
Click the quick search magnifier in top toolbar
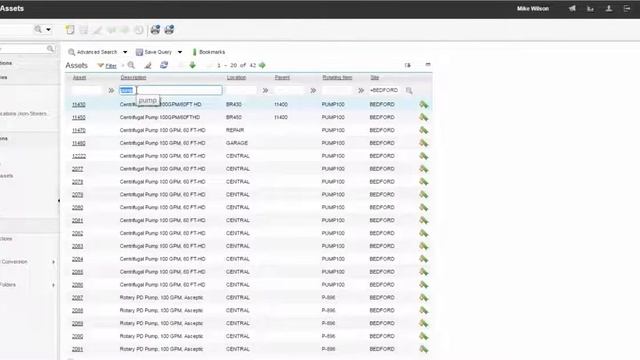pyautogui.click(x=38, y=29)
